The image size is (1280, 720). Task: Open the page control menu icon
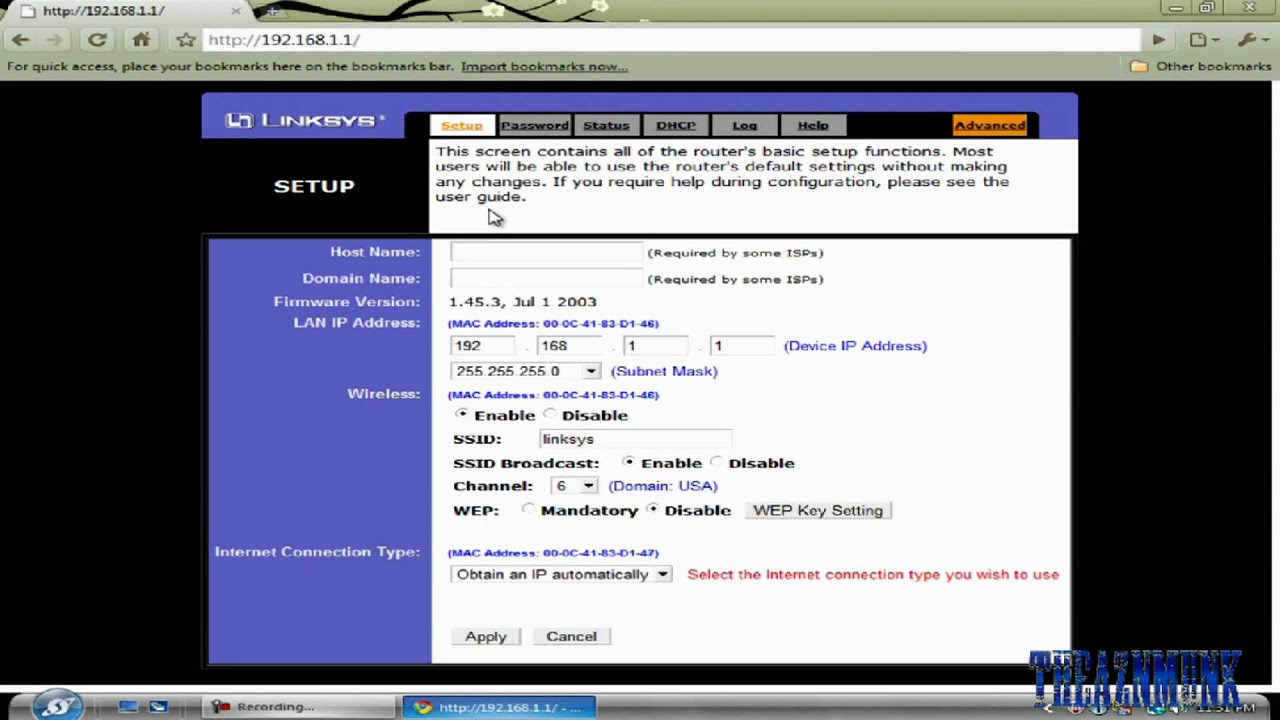pos(1203,40)
